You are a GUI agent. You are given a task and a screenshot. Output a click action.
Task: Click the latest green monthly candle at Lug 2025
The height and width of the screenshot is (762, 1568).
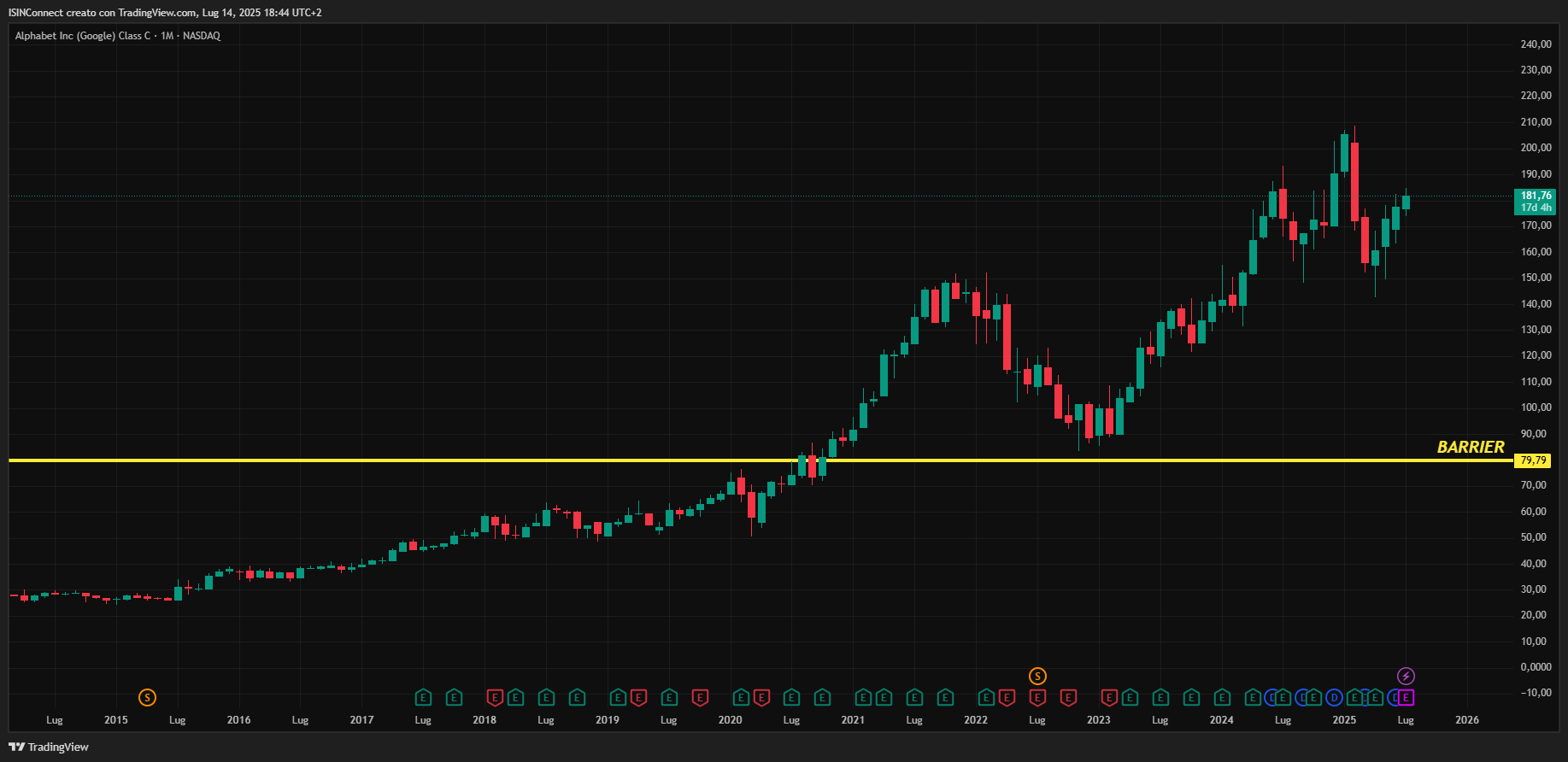tap(1406, 202)
